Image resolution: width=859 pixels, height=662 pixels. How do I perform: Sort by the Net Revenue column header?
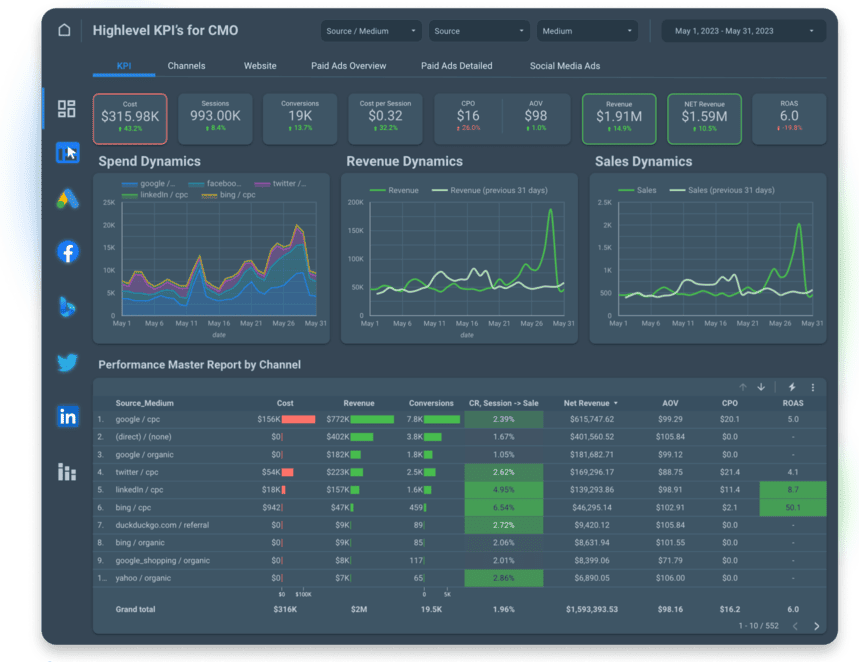tap(591, 403)
